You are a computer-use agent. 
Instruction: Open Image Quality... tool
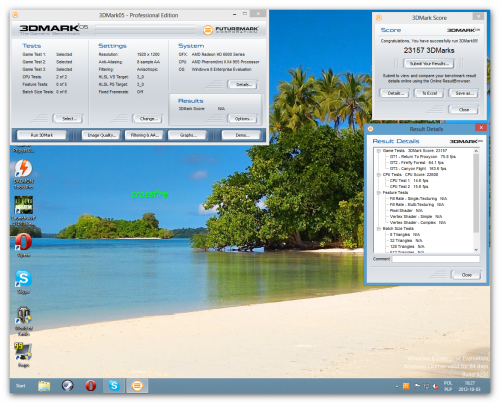tap(101, 135)
